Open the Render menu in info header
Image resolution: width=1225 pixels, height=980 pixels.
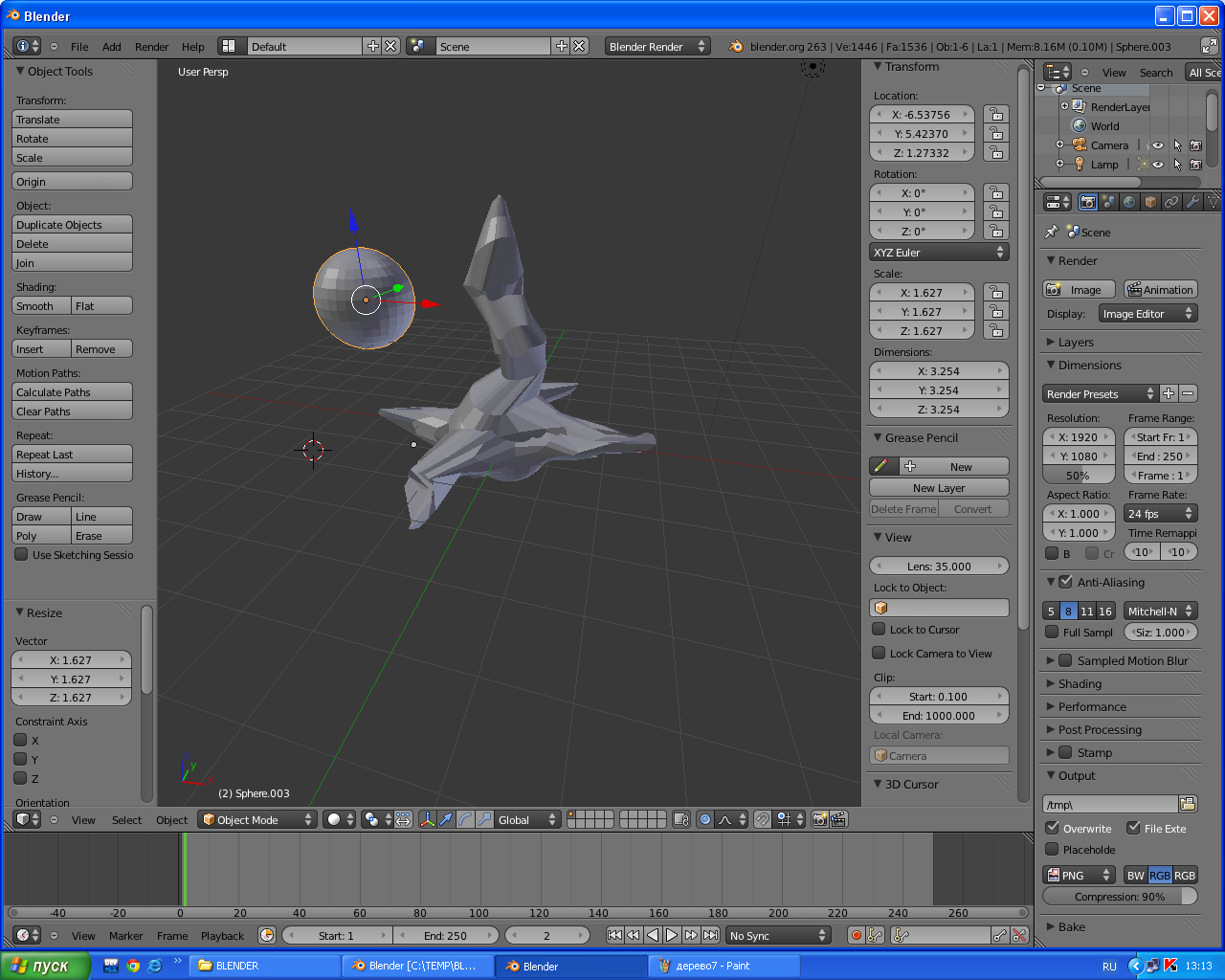pos(151,46)
